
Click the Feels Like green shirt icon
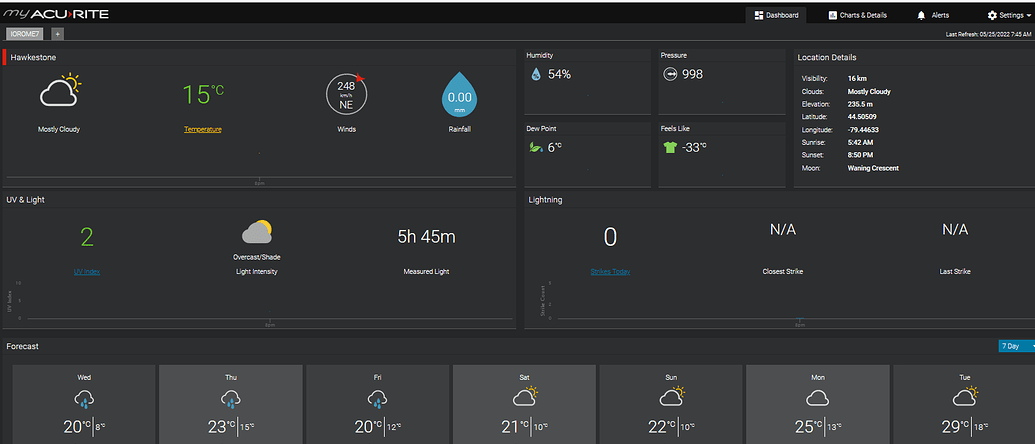670,147
